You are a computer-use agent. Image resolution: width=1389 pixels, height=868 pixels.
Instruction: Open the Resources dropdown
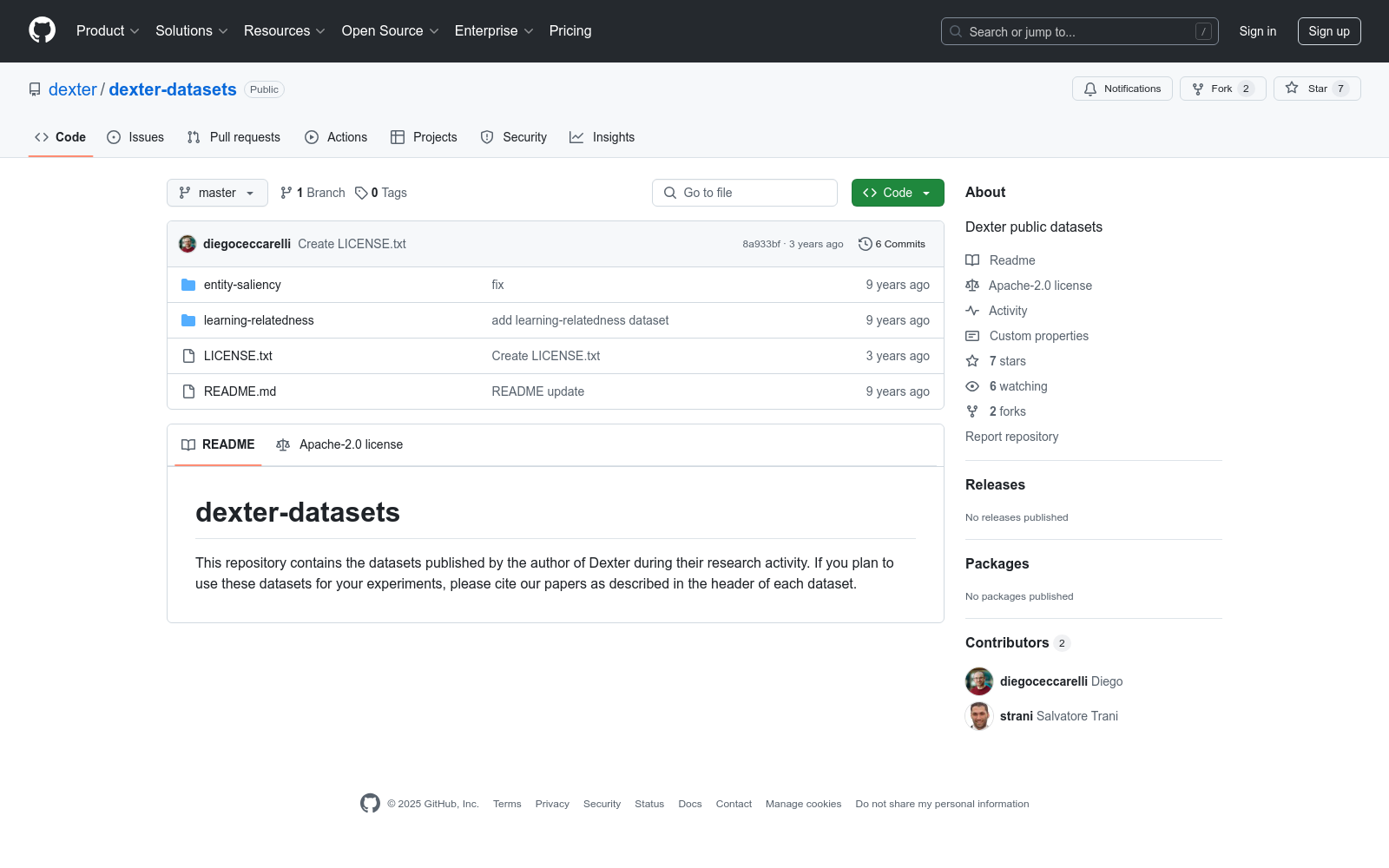pyautogui.click(x=285, y=30)
